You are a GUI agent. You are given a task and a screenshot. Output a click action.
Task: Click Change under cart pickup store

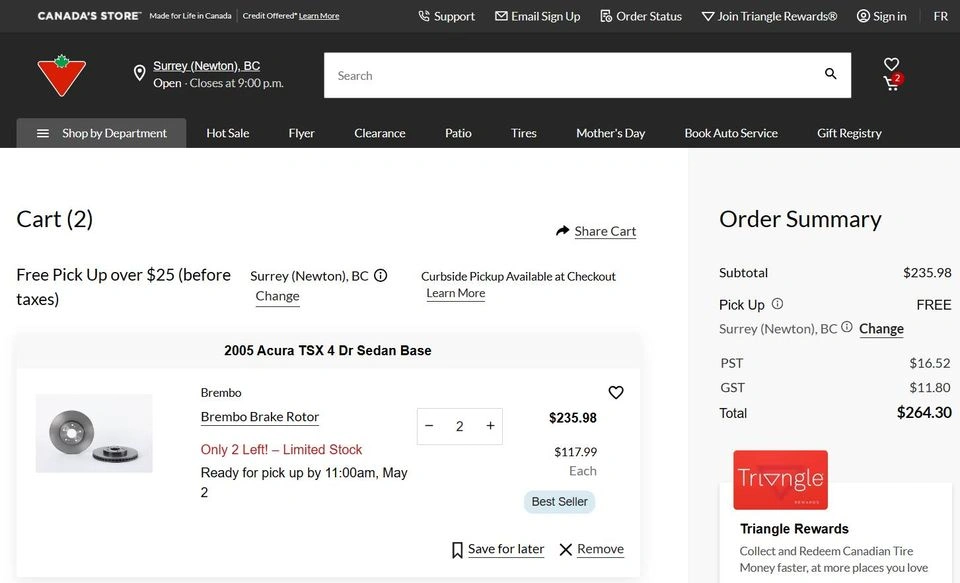click(x=277, y=296)
